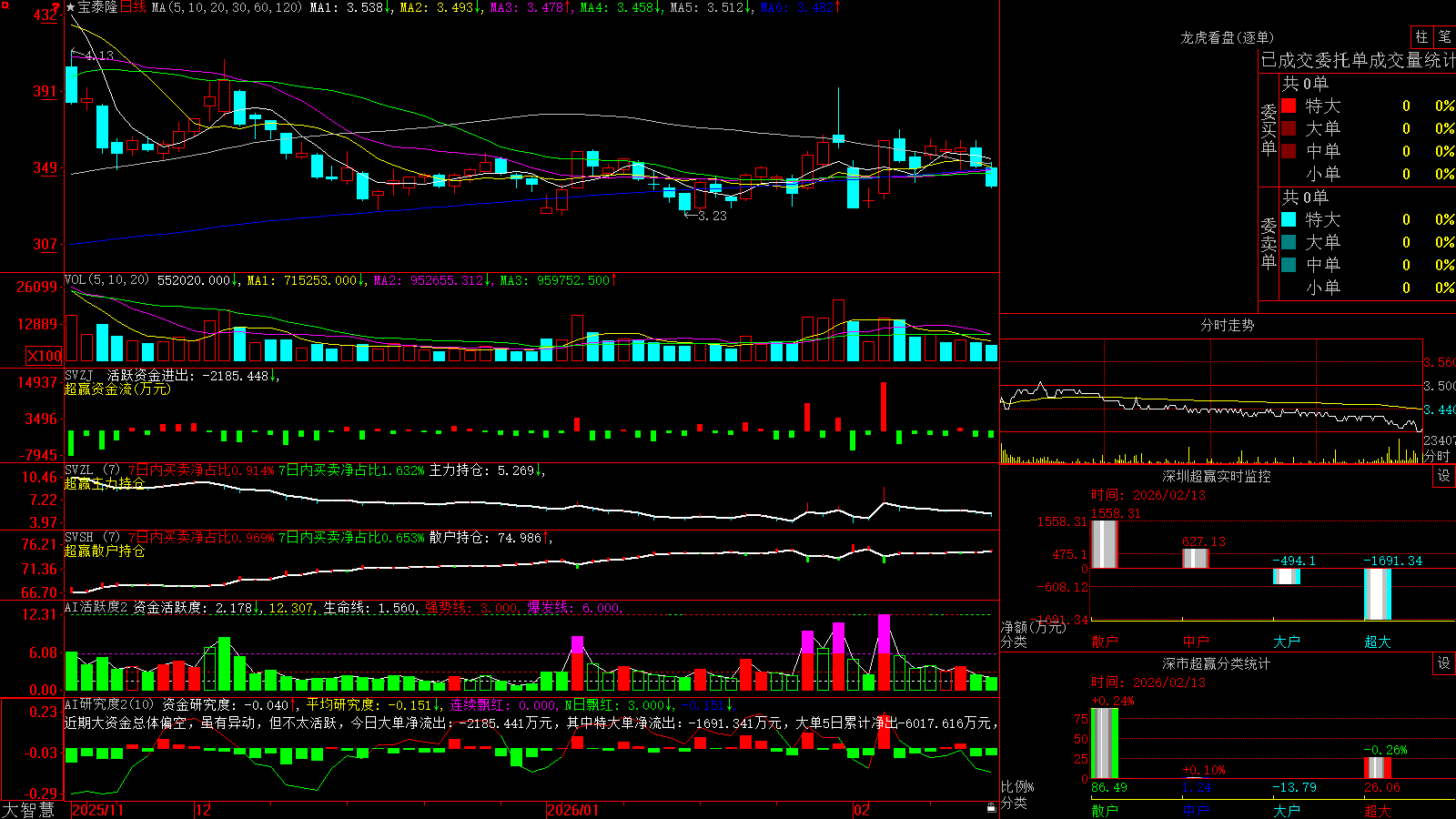Click the AI研究度2(10) indicator label
This screenshot has height=819, width=1456.
pyautogui.click(x=109, y=704)
